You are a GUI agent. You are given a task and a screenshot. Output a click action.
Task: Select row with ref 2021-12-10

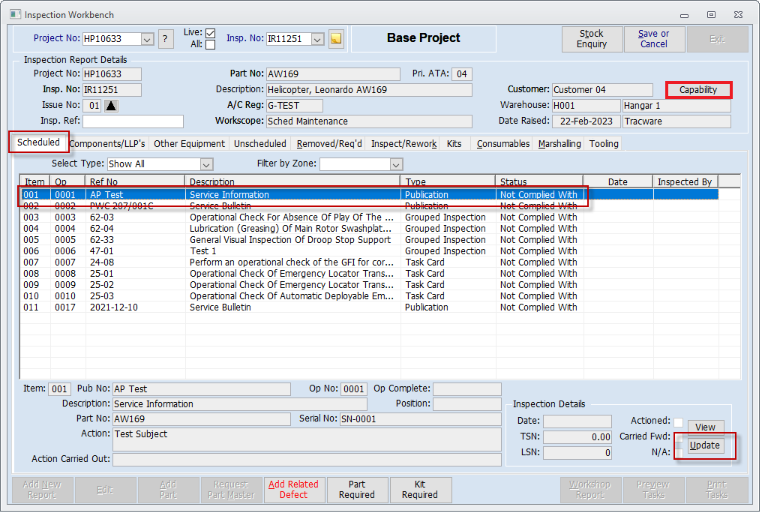369,307
